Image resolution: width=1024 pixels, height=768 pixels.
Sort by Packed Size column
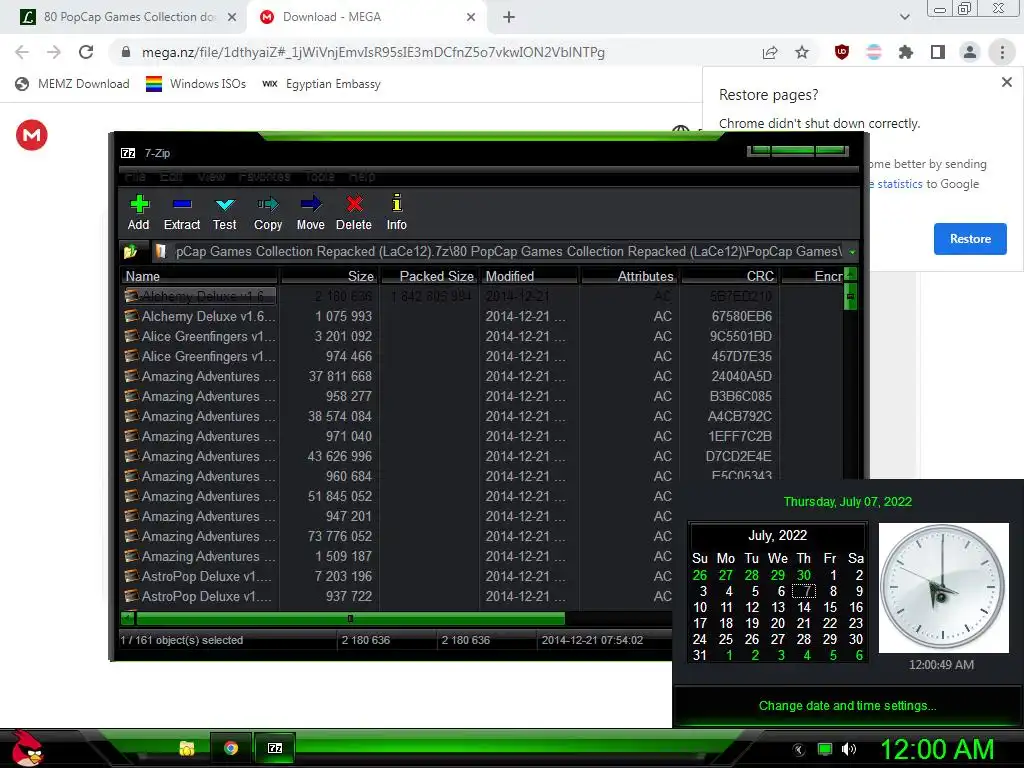(x=430, y=276)
